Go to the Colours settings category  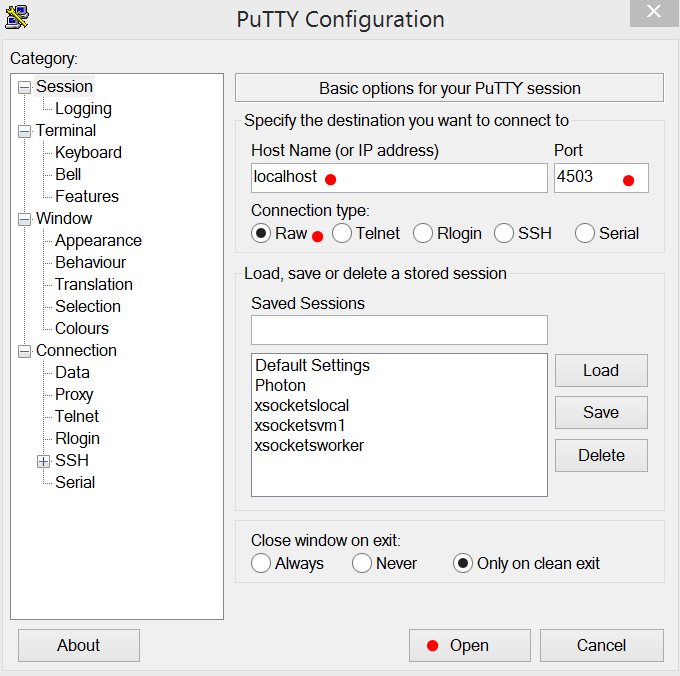[82, 329]
